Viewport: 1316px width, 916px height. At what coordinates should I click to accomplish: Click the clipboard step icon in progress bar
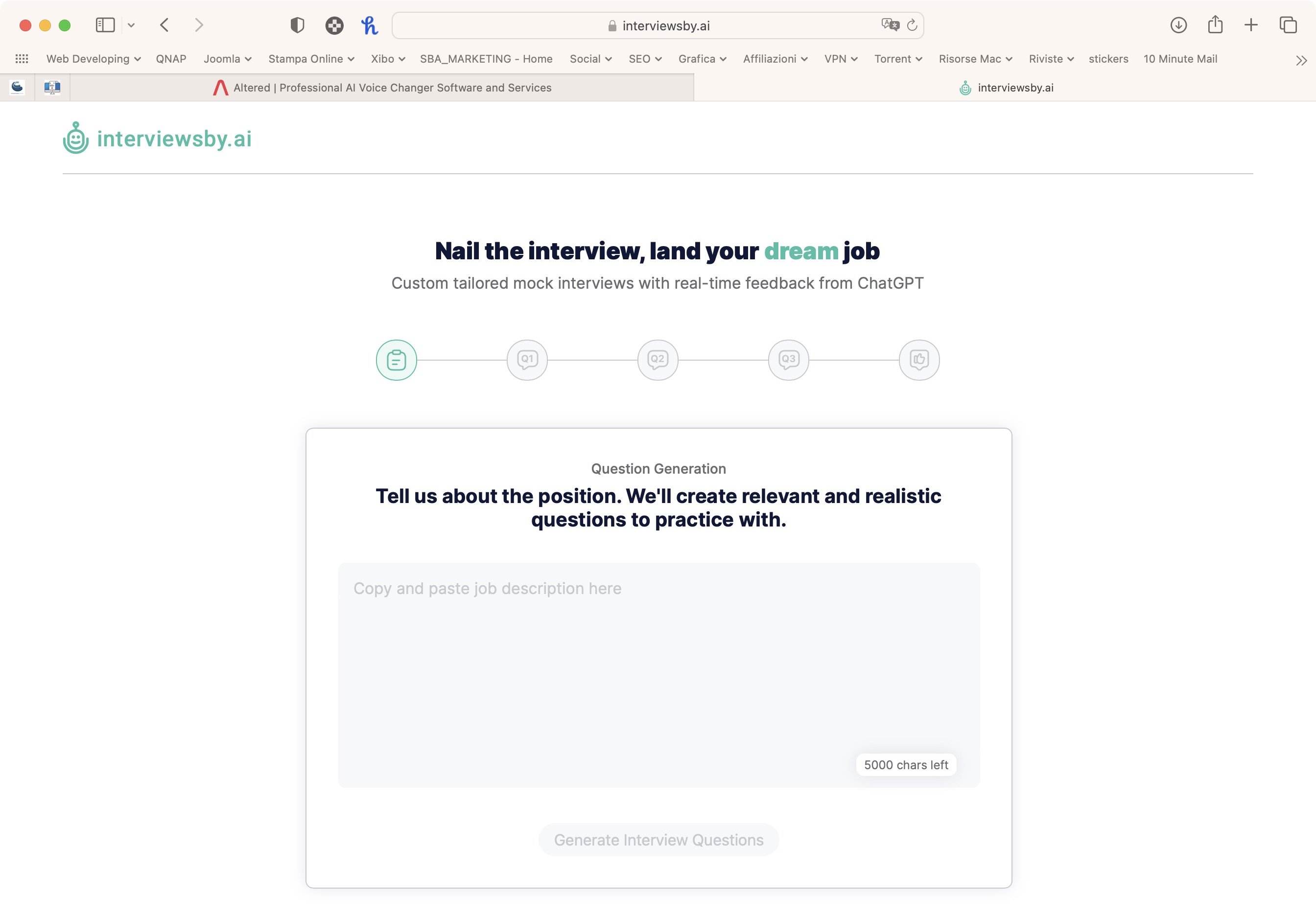(x=396, y=360)
